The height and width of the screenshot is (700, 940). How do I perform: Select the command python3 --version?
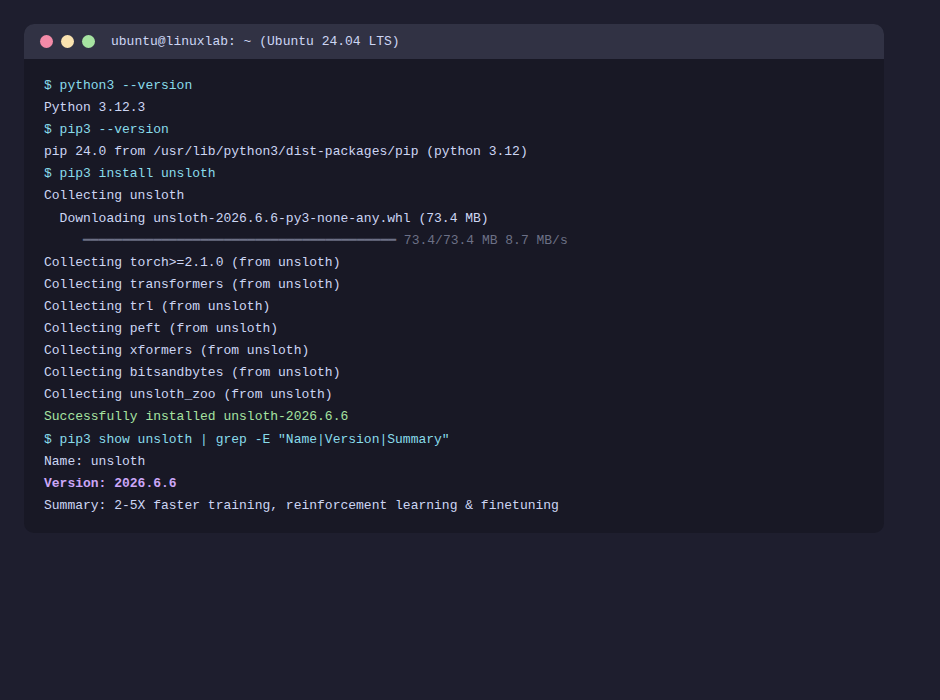[125, 85]
